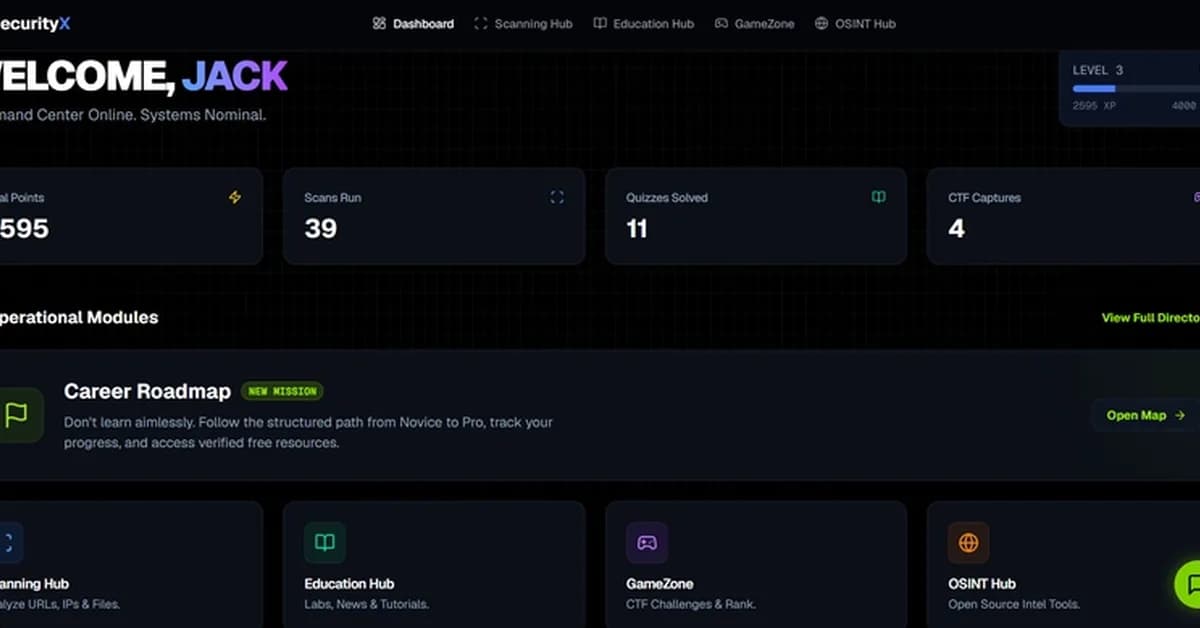Image resolution: width=1200 pixels, height=628 pixels.
Task: Click the Open Map button
Action: point(1145,415)
